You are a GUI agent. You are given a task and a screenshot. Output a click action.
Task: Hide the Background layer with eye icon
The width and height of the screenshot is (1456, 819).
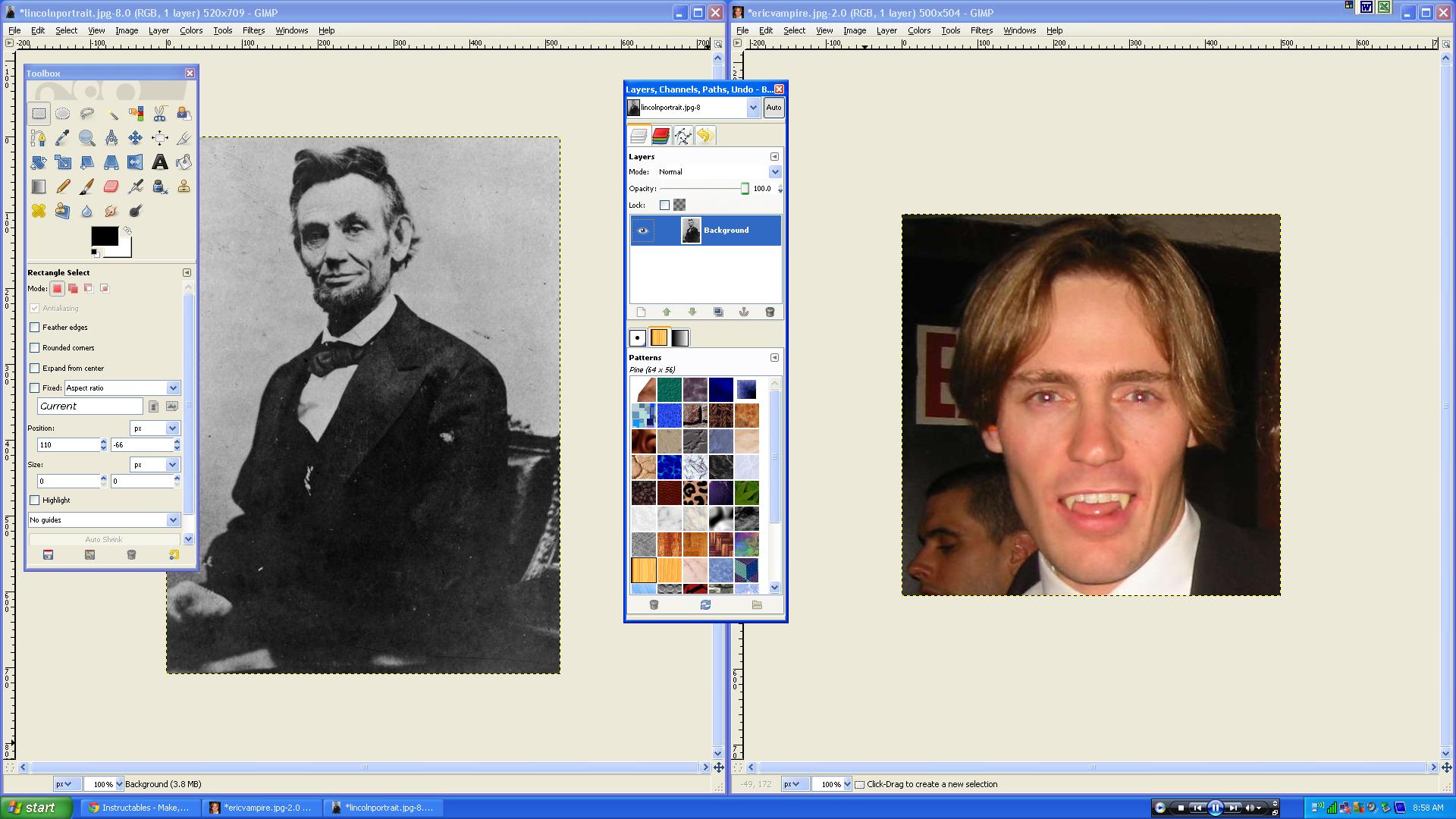(643, 231)
